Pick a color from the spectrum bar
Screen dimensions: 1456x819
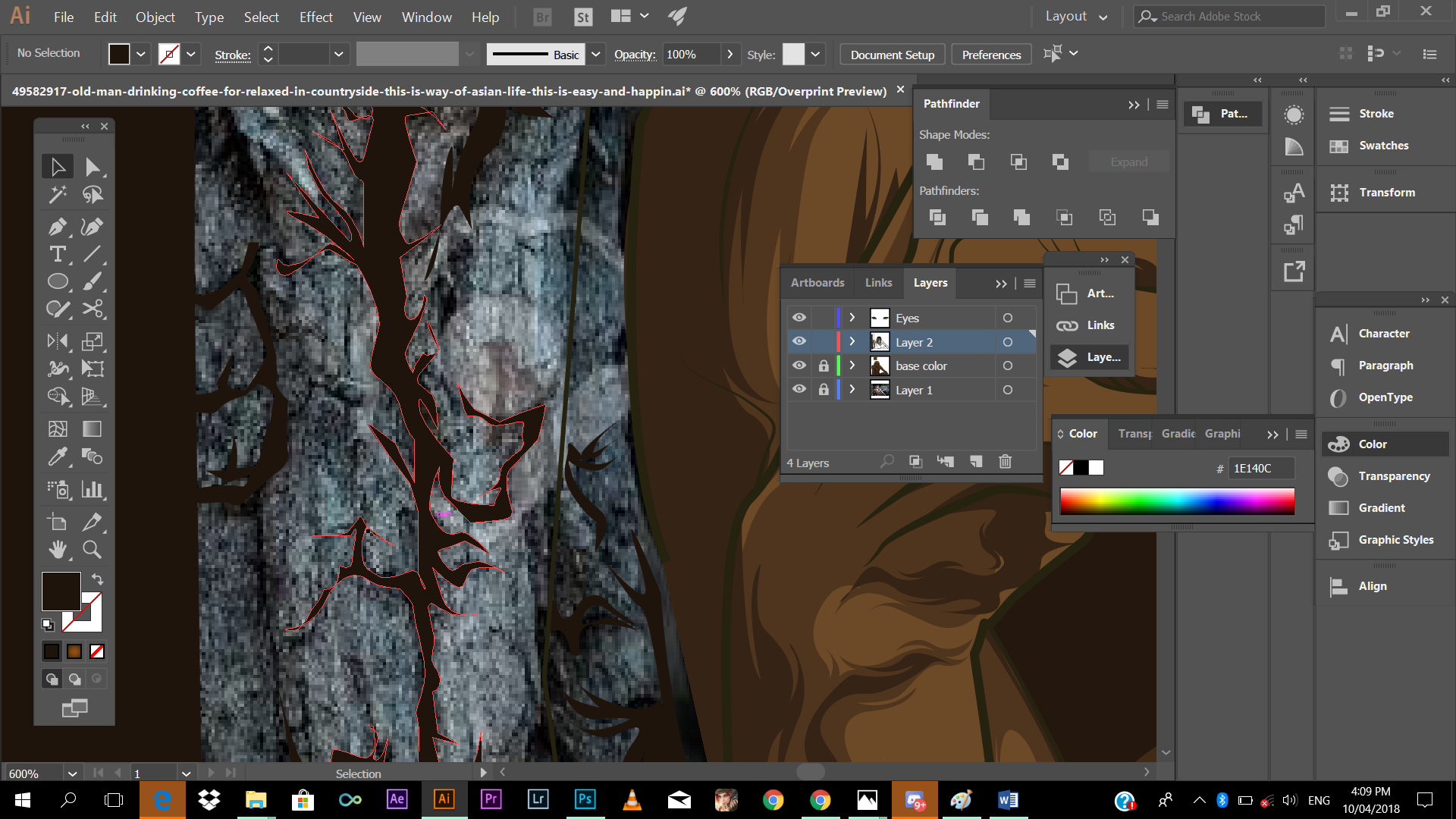[1177, 501]
